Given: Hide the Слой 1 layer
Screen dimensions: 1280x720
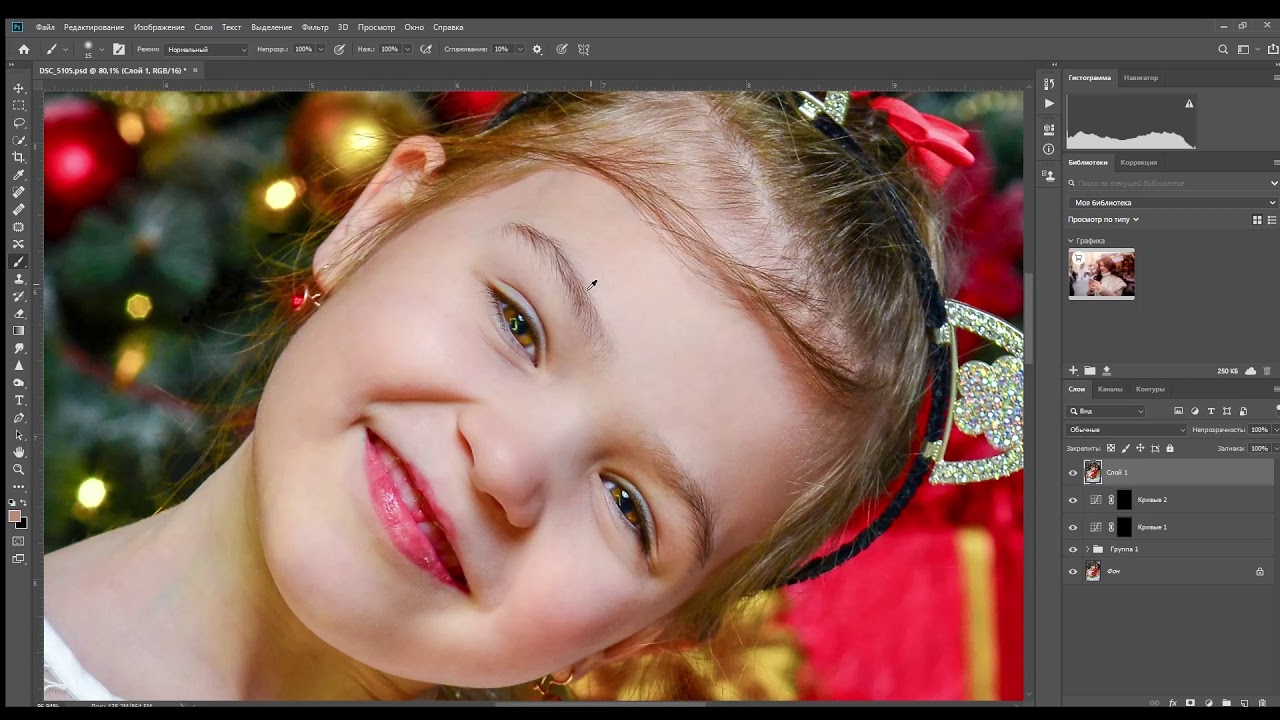Looking at the screenshot, I should pos(1073,473).
